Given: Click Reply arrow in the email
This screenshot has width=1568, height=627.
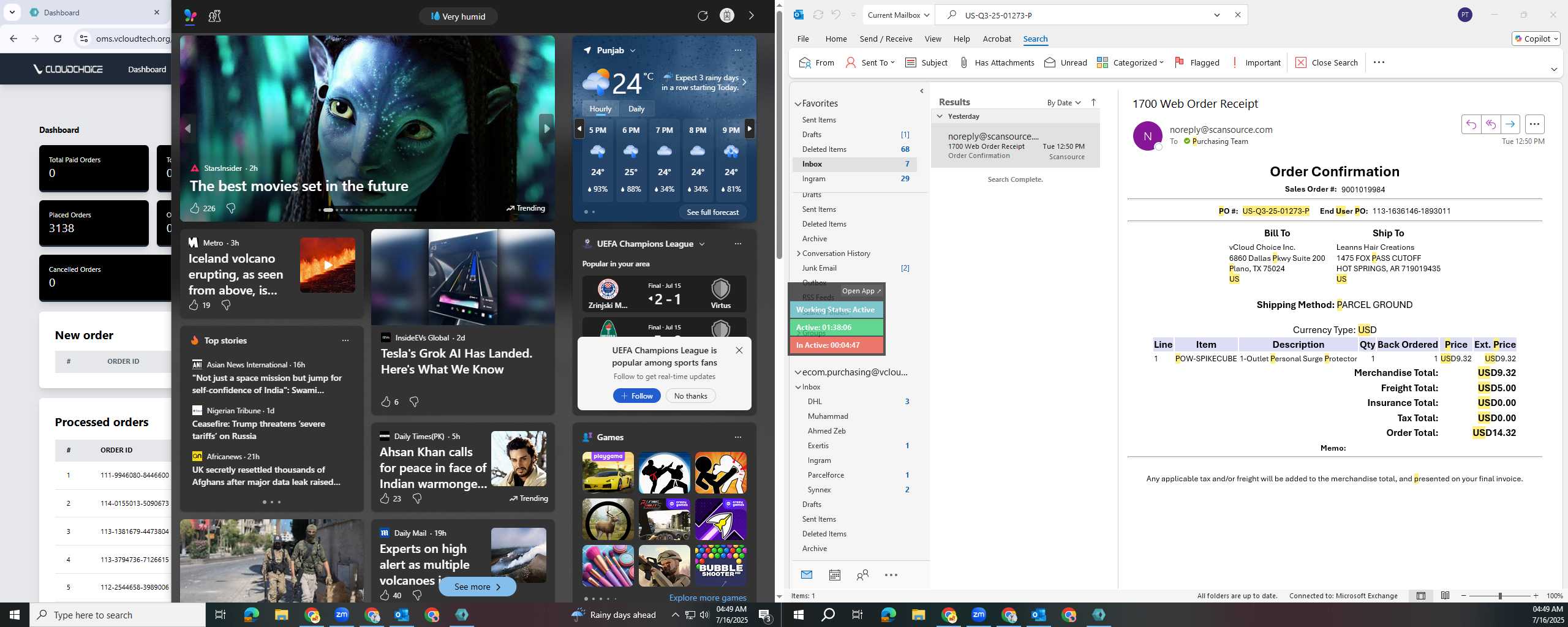Looking at the screenshot, I should click(1471, 124).
